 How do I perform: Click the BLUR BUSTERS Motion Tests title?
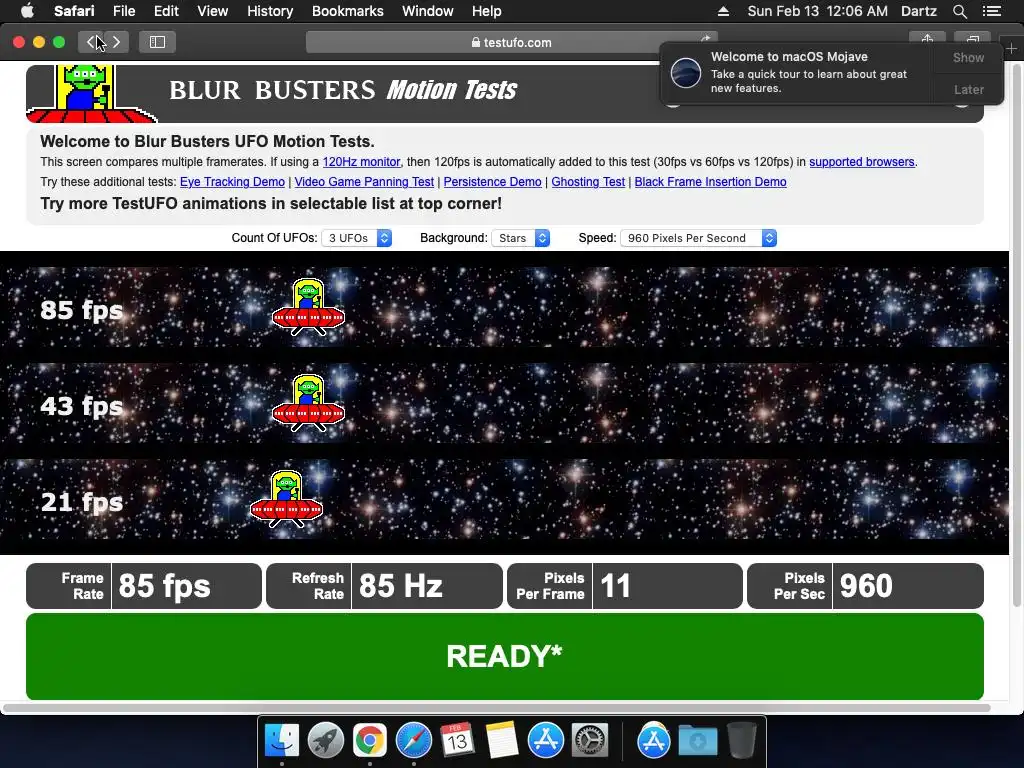tap(343, 89)
